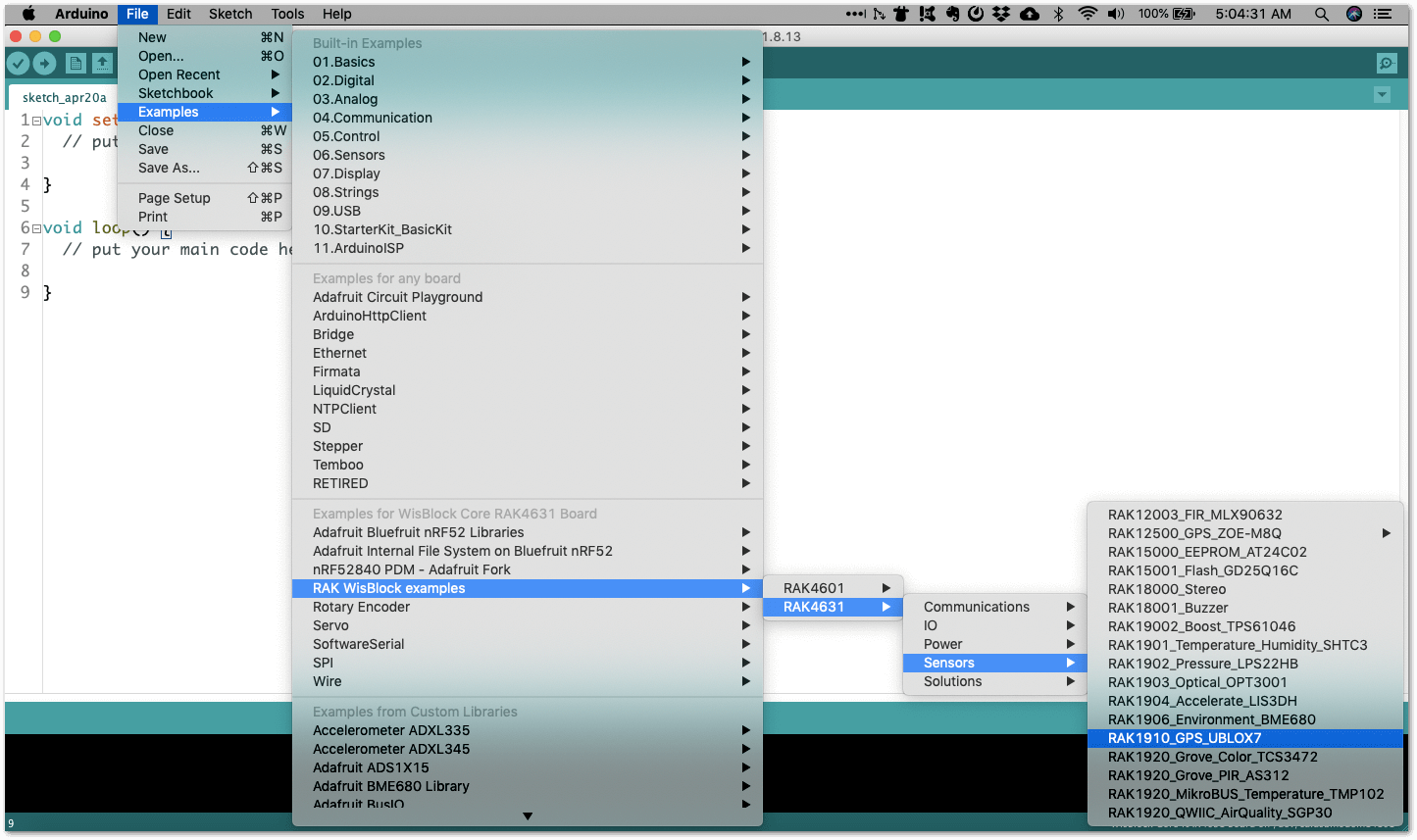The width and height of the screenshot is (1417, 840).
Task: Click the Open sketch up-arrow icon
Action: click(102, 64)
